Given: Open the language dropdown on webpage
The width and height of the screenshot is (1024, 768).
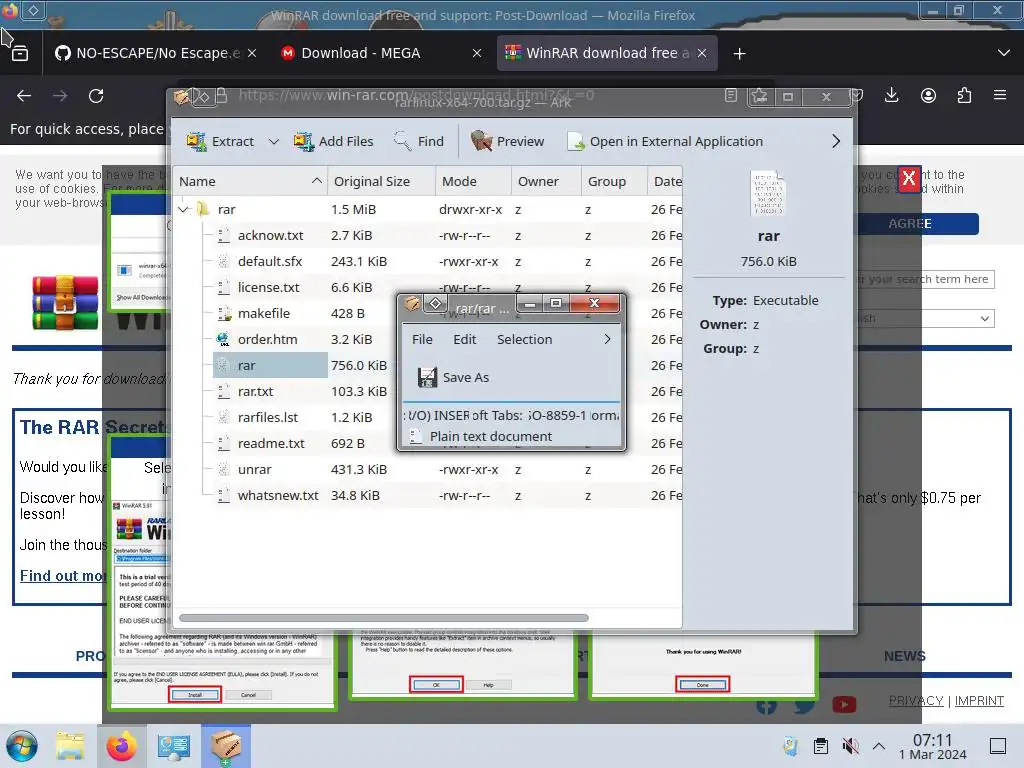Looking at the screenshot, I should [x=925, y=319].
